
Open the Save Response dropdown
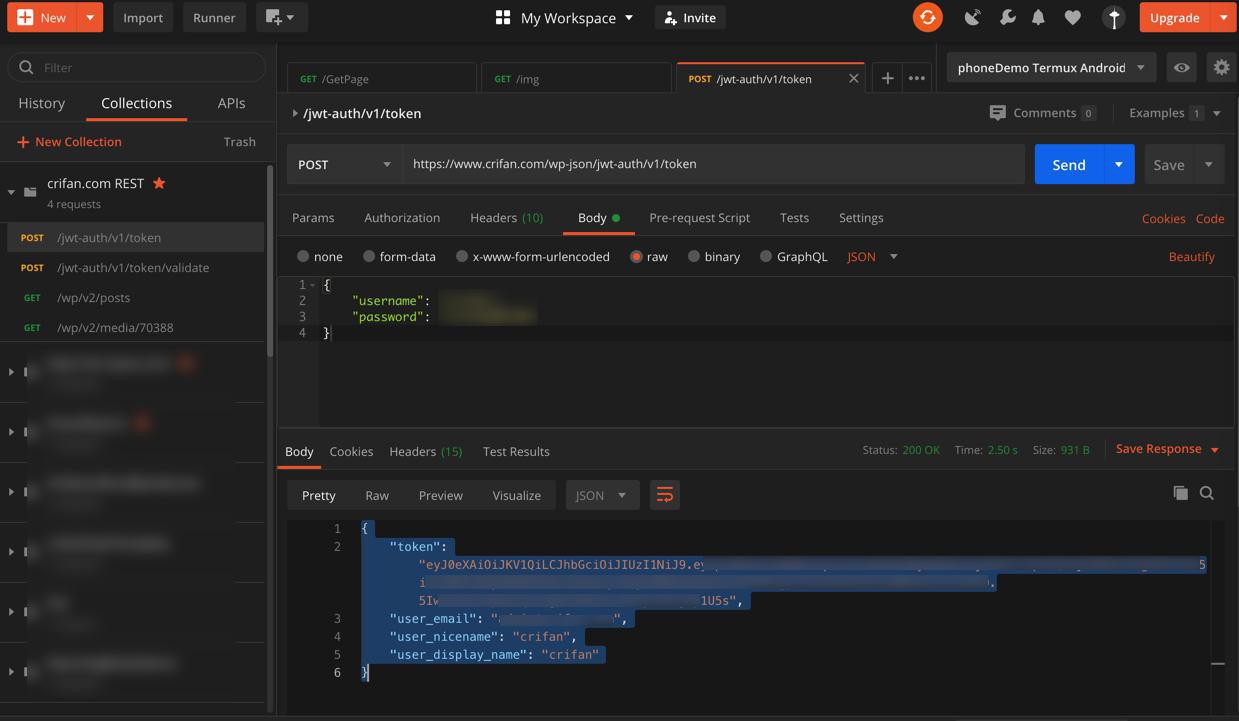pos(1167,449)
